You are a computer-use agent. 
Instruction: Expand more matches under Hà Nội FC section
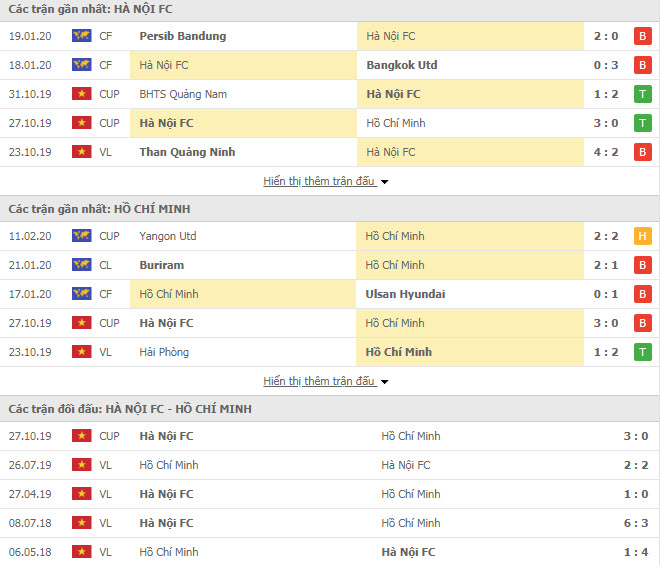pos(319,181)
